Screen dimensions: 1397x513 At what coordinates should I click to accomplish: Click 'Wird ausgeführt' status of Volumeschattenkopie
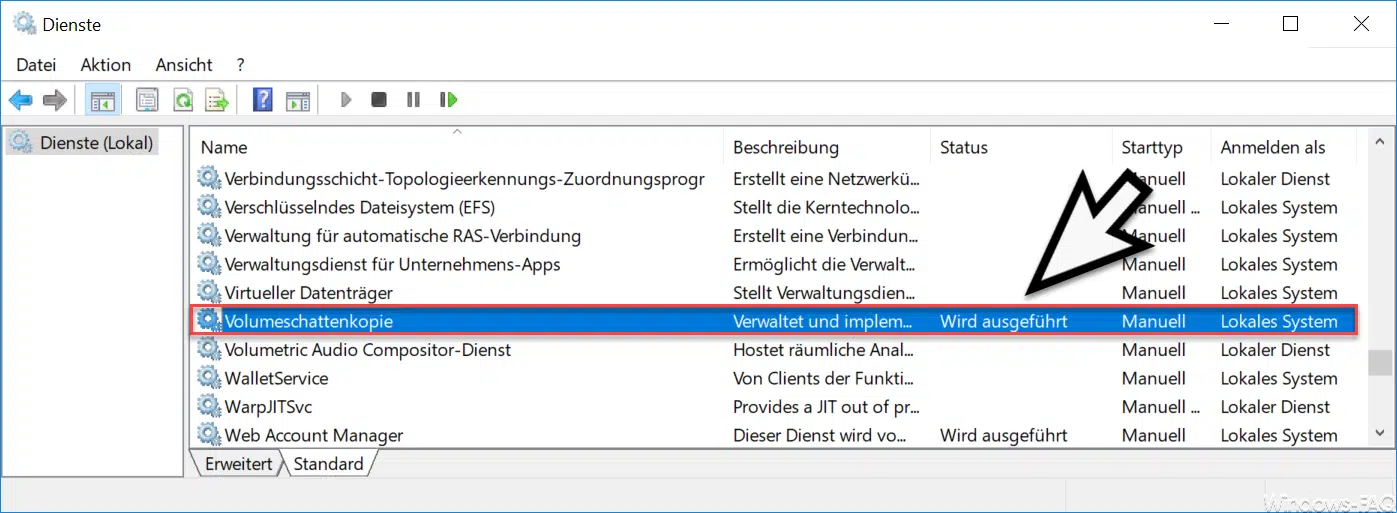click(x=1004, y=321)
